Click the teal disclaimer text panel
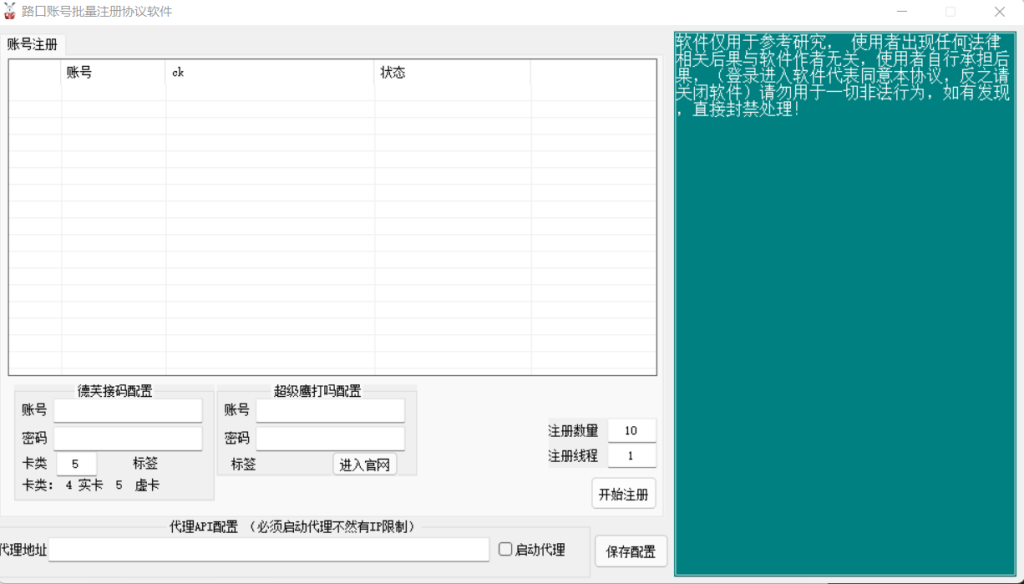The image size is (1024, 584). click(845, 304)
